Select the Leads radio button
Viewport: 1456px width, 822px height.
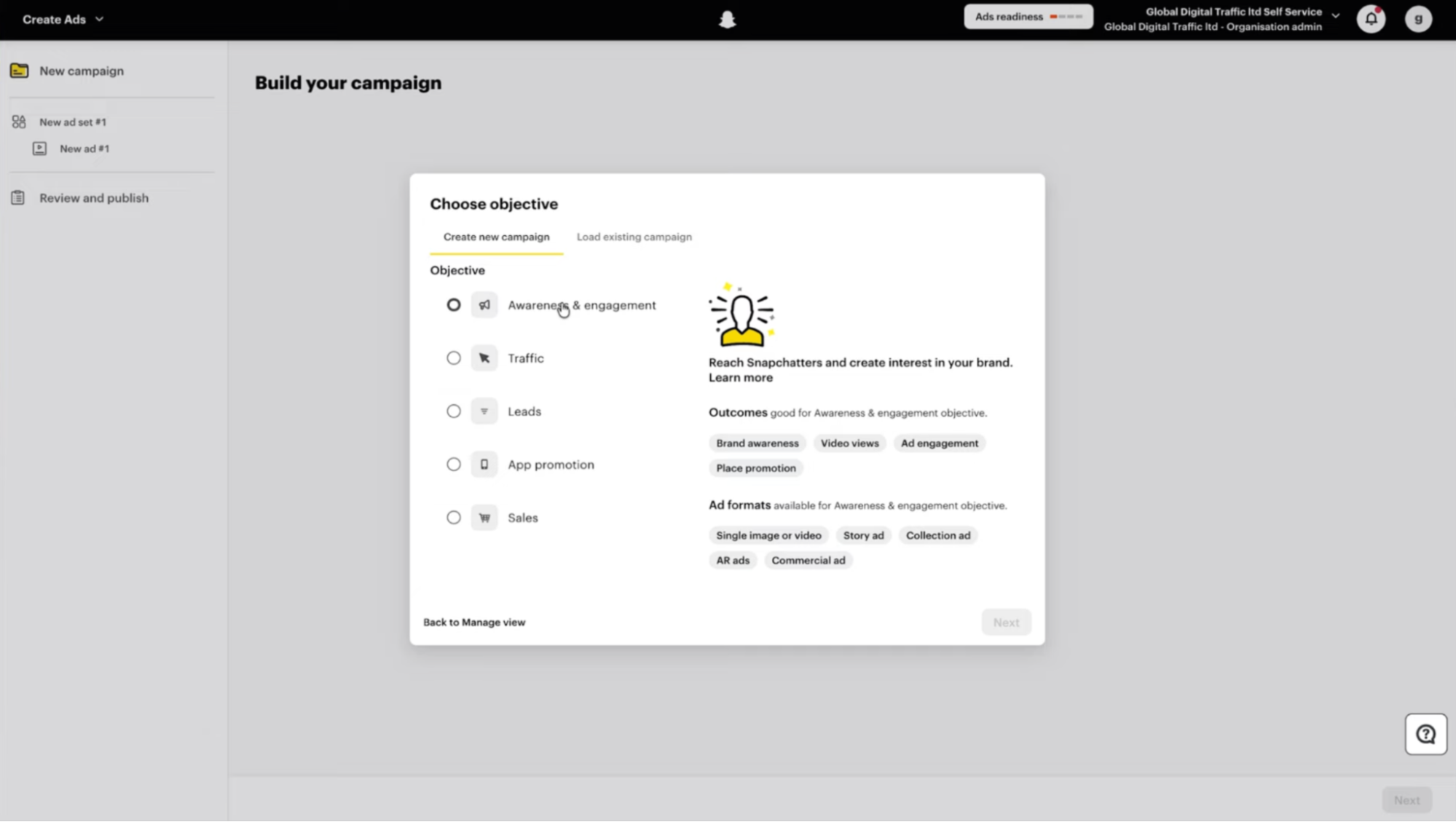point(454,411)
